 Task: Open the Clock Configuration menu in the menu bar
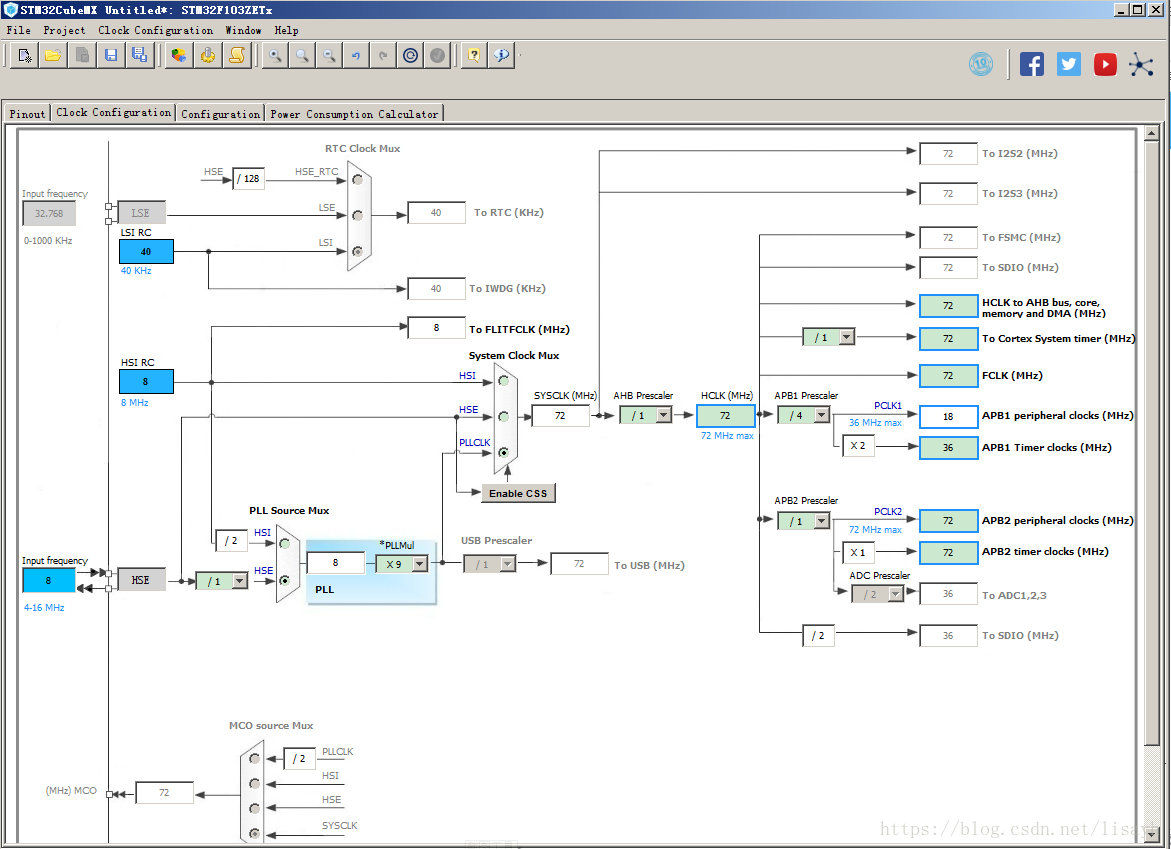point(155,31)
